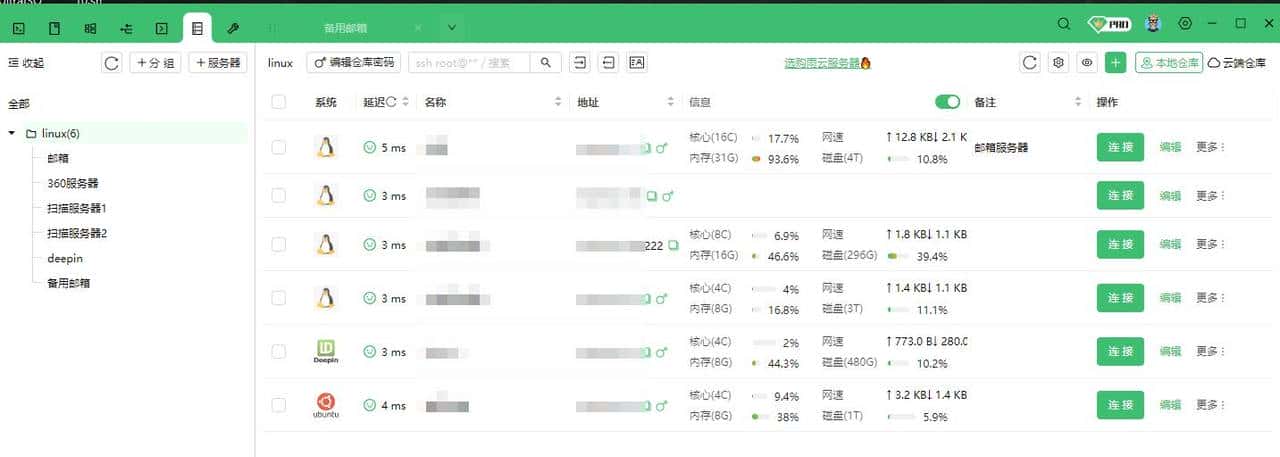
Task: Copy address ending in 222
Action: coord(673,245)
